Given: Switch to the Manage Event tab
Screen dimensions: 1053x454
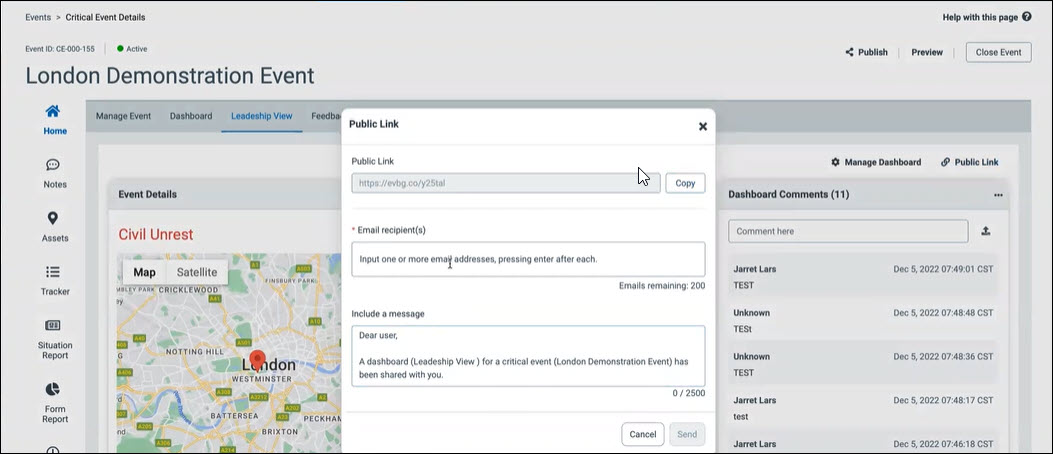Looking at the screenshot, I should click(123, 116).
